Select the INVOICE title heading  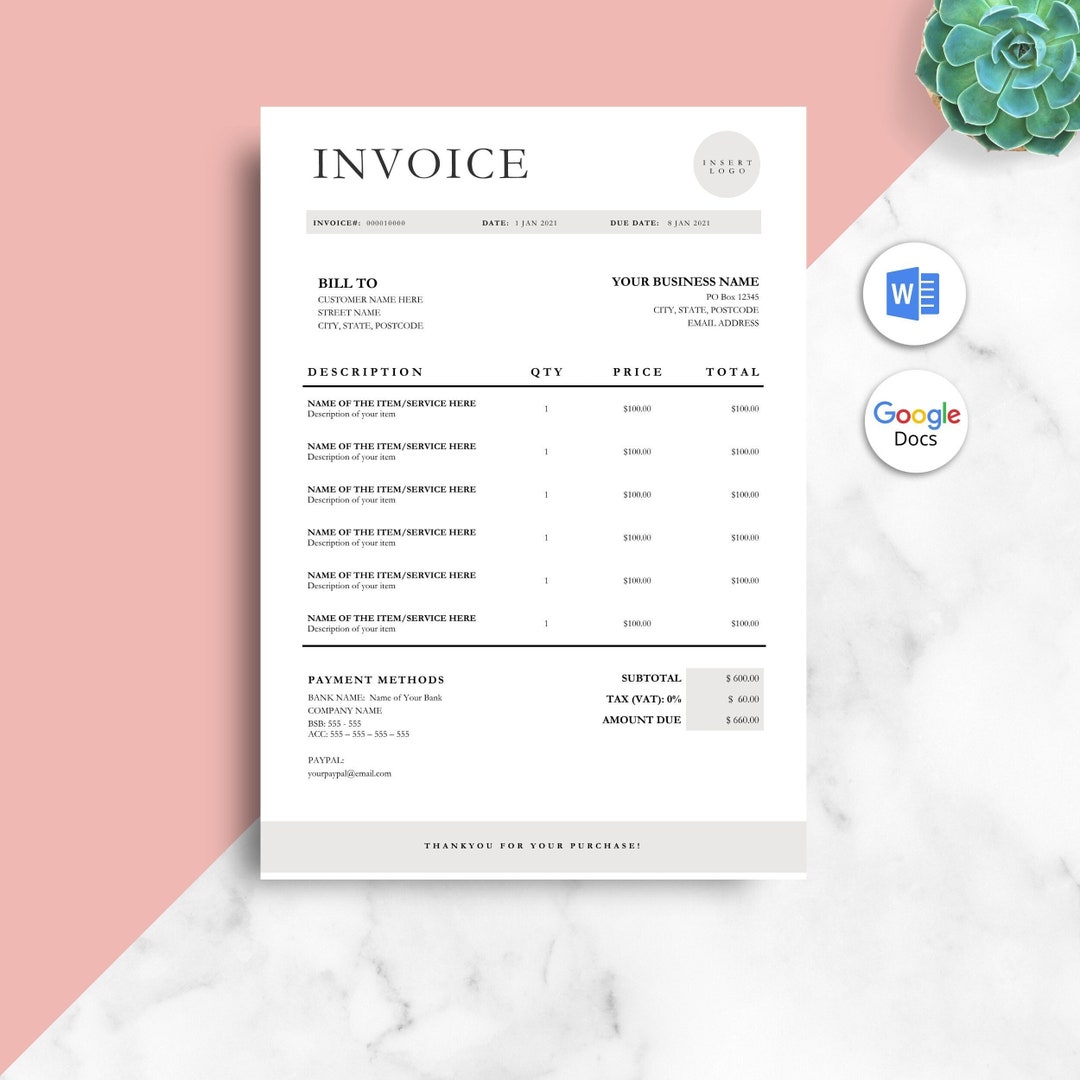tap(420, 165)
